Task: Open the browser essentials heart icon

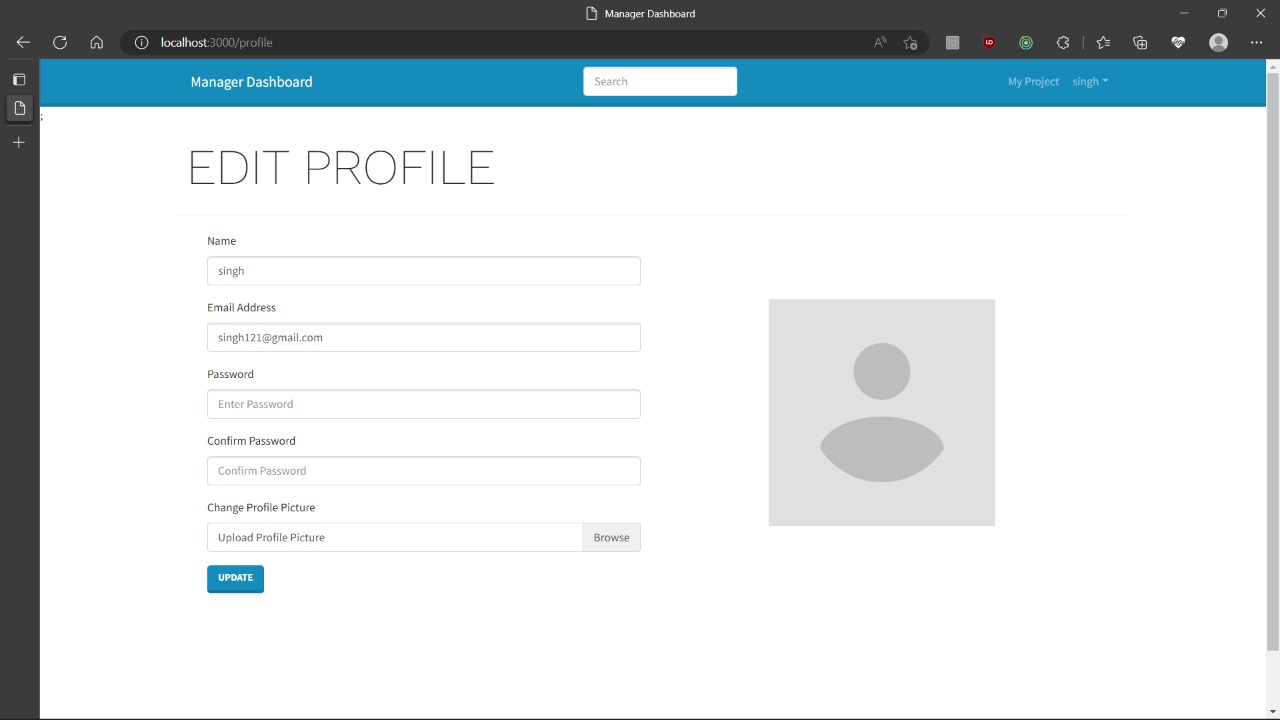Action: click(1178, 42)
